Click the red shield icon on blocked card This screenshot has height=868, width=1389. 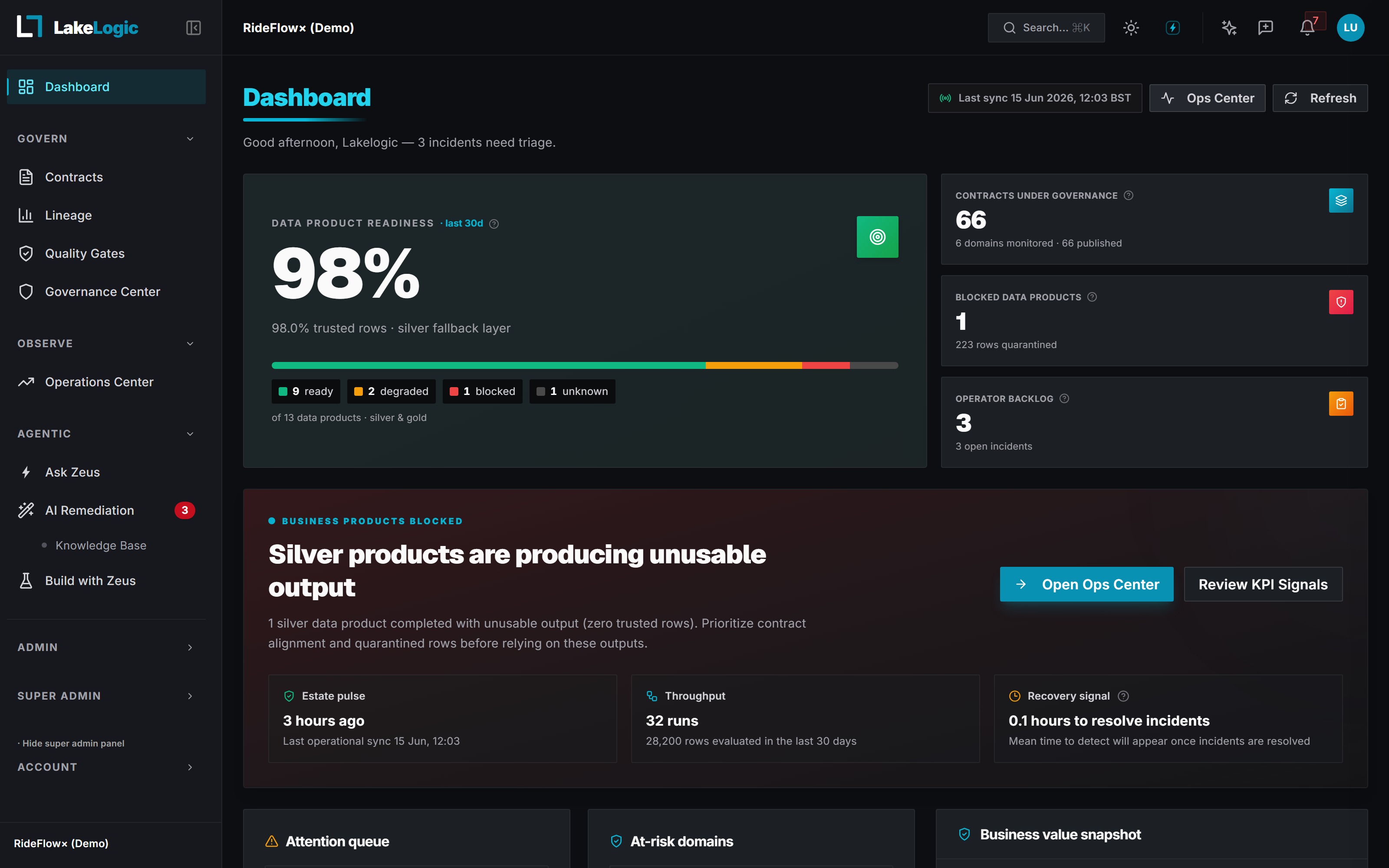click(1341, 302)
